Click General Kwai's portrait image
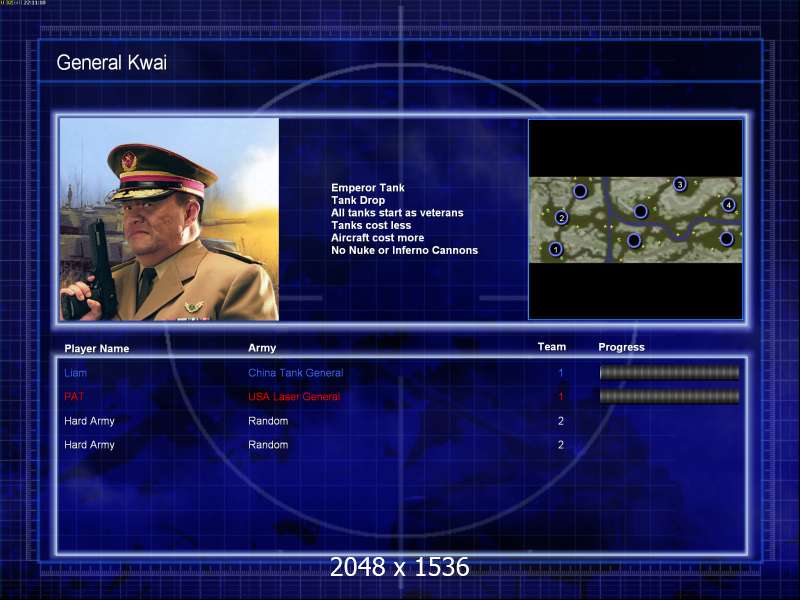The width and height of the screenshot is (800, 600). (x=169, y=219)
